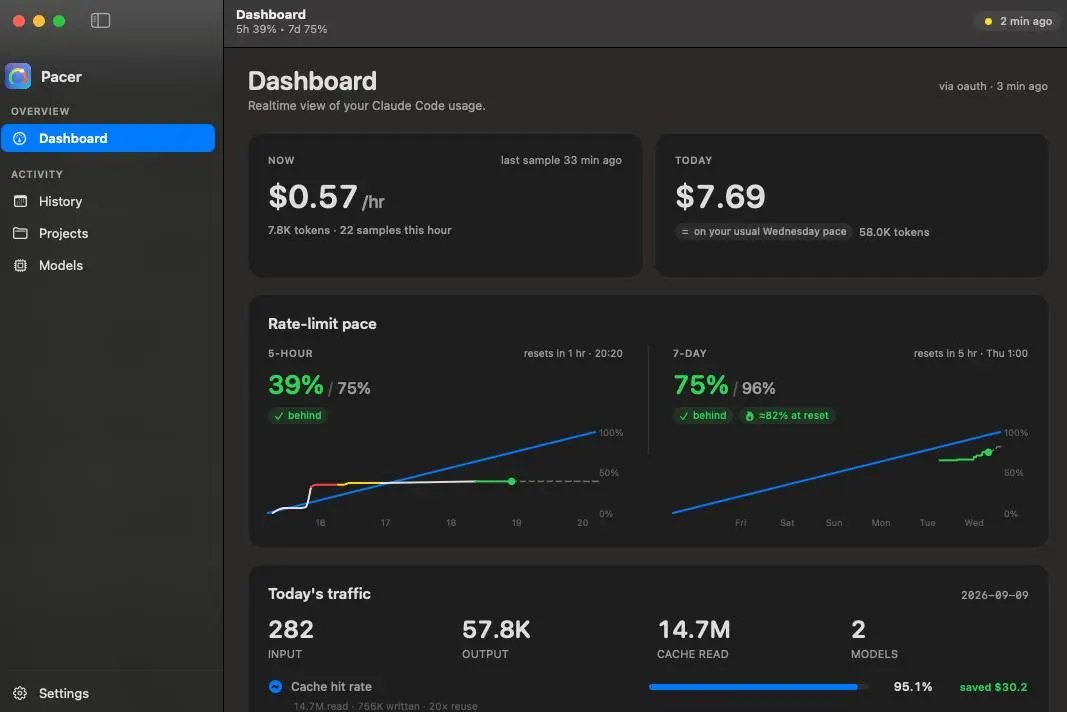This screenshot has height=712, width=1067.
Task: Click the Cache hit rate icon
Action: [275, 686]
